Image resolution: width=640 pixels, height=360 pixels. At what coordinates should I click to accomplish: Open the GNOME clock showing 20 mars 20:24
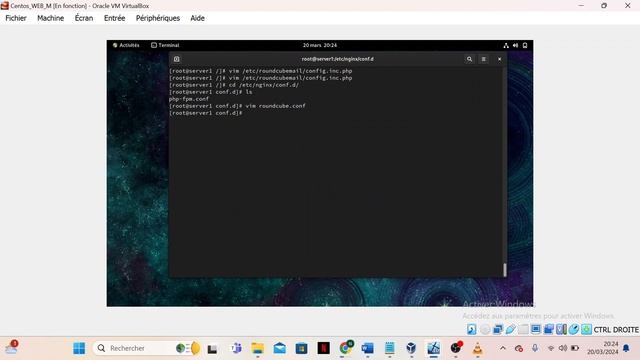tap(320, 45)
